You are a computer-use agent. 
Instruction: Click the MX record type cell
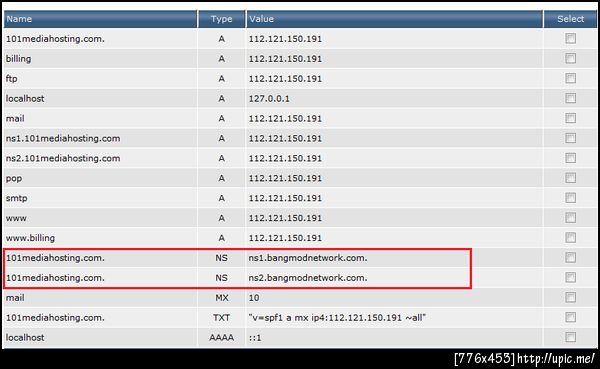coord(222,298)
